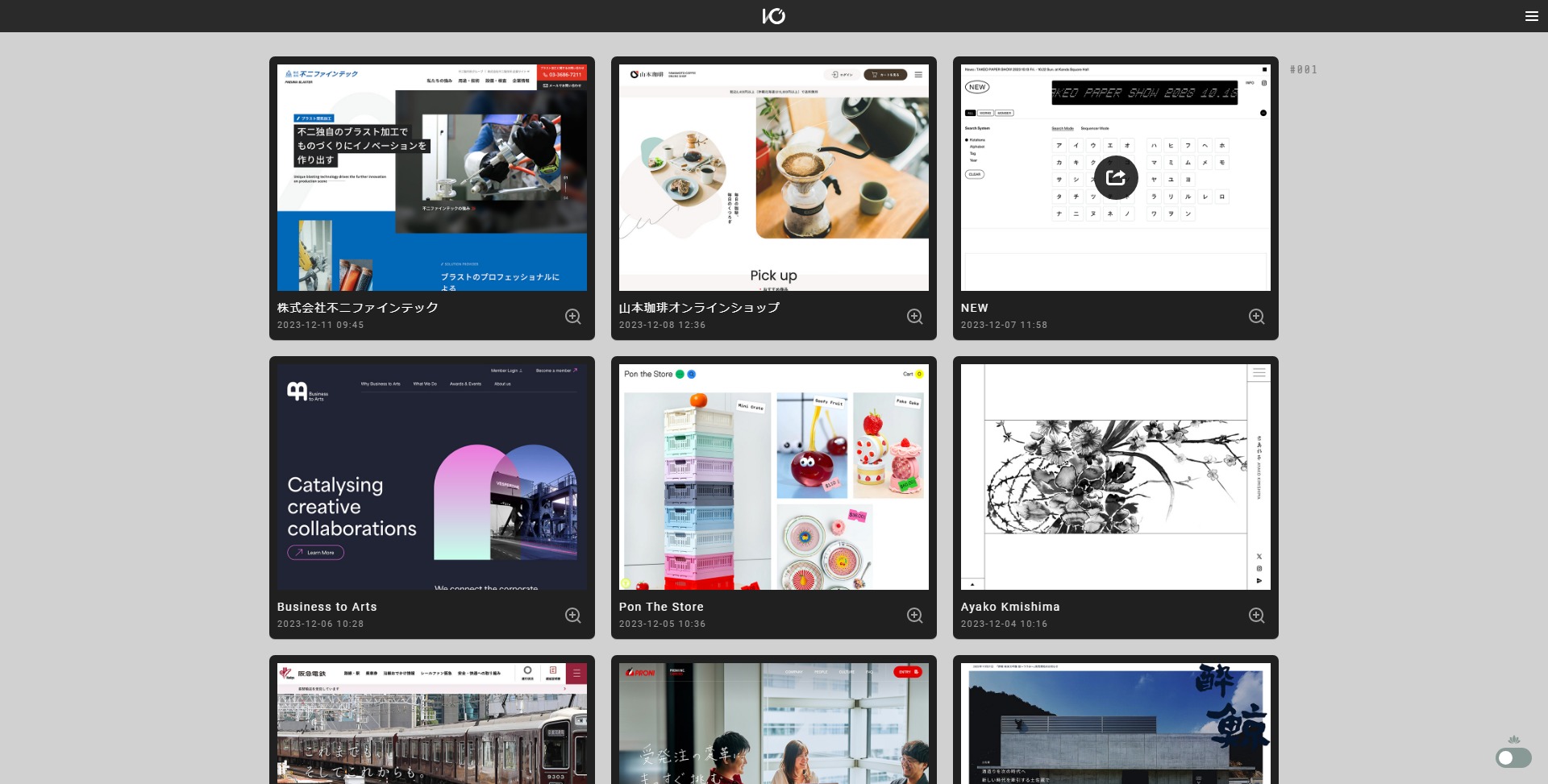Screen dimensions: 1548x784
Task: Click the #001 page label
Action: 1304,69
